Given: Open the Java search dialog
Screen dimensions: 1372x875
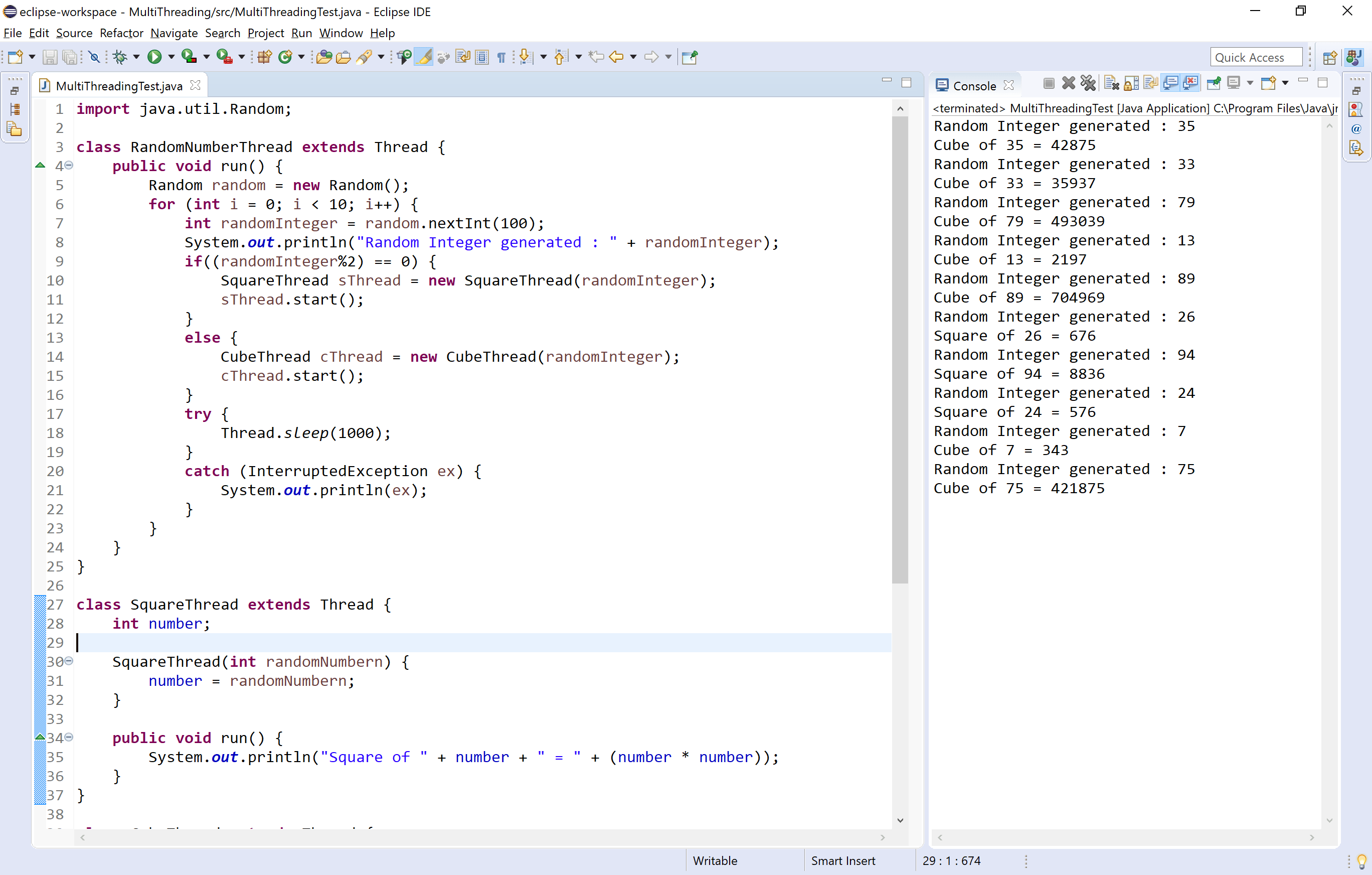Looking at the screenshot, I should pos(365,56).
